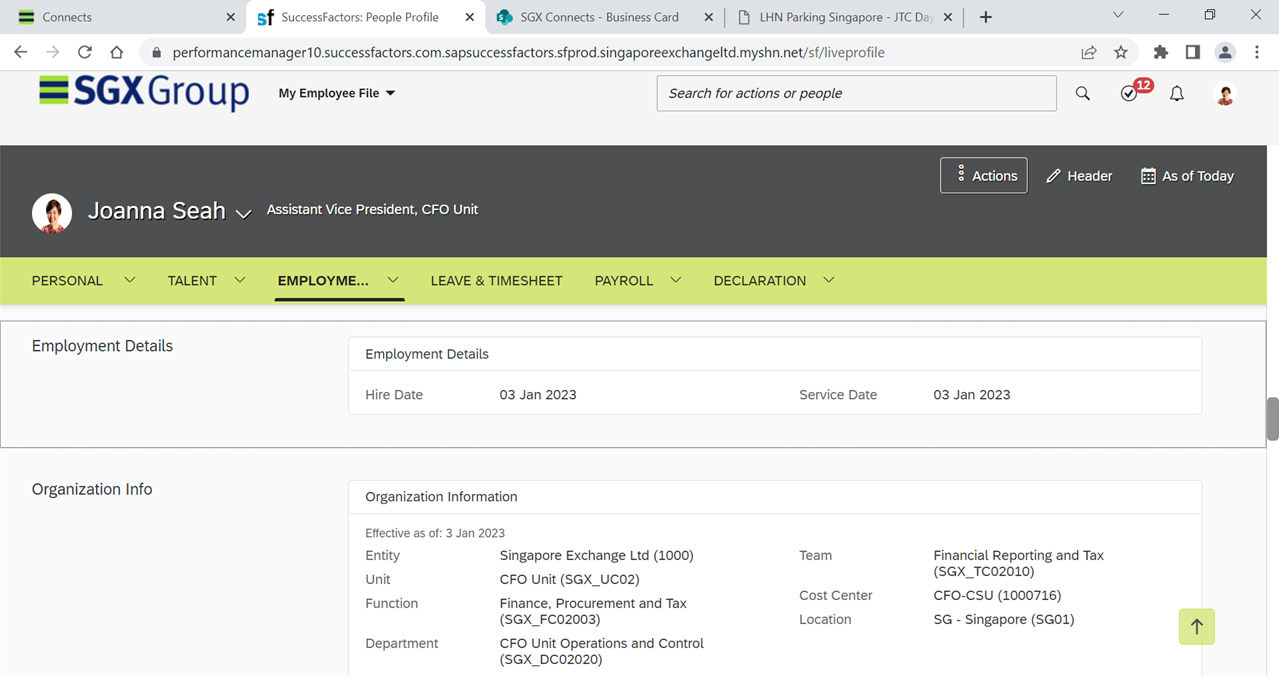Click the browser address bar URL
The width and height of the screenshot is (1279, 676).
pos(528,53)
